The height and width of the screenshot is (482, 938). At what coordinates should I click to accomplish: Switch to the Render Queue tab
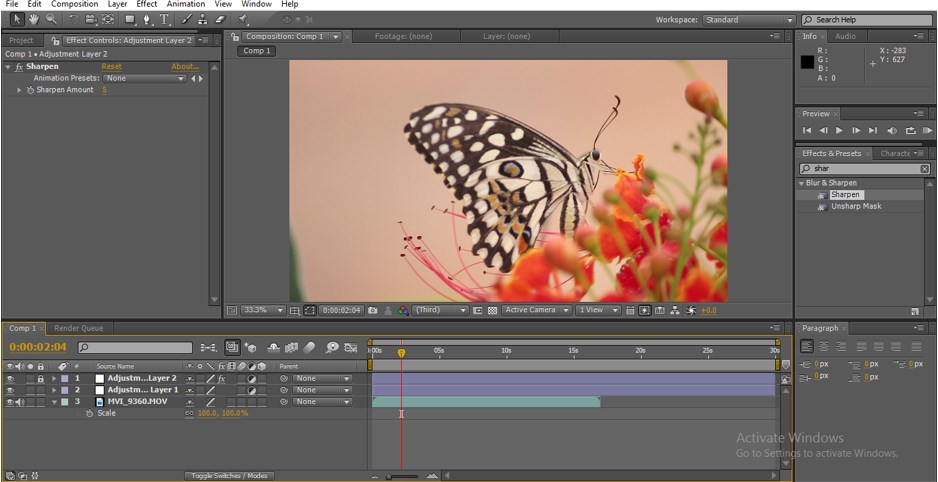coord(78,328)
